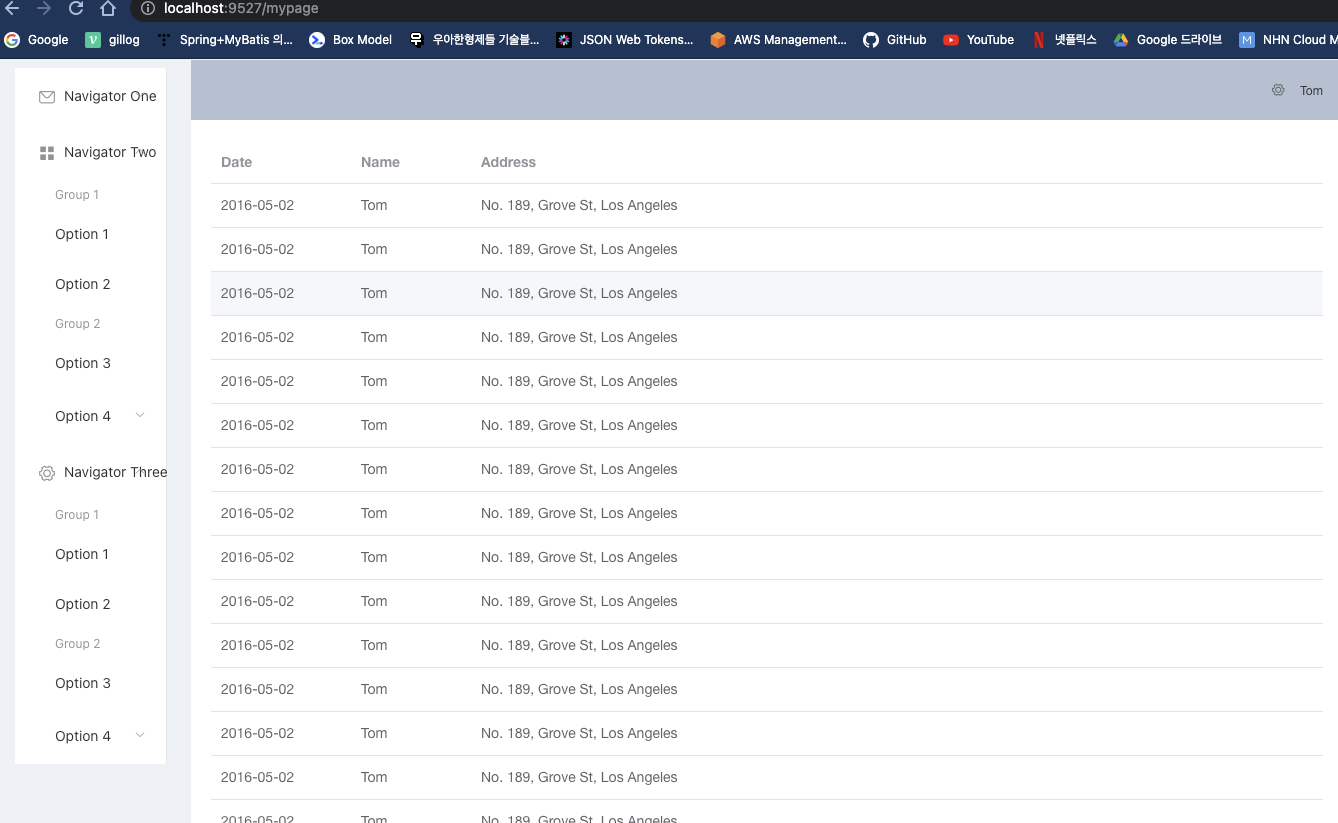Open the Spring+MyBatis bookmark
Viewport: 1338px width, 823px height.
pyautogui.click(x=225, y=40)
